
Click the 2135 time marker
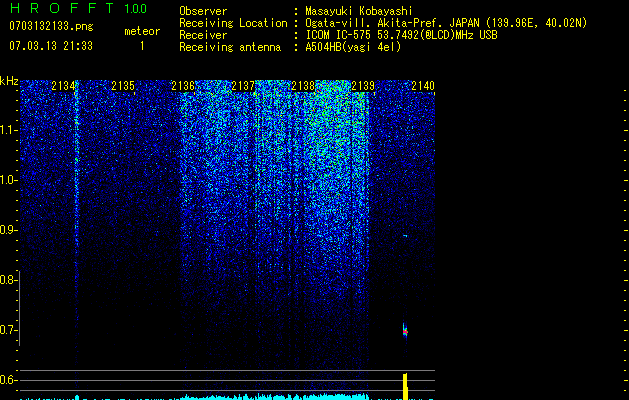(123, 86)
